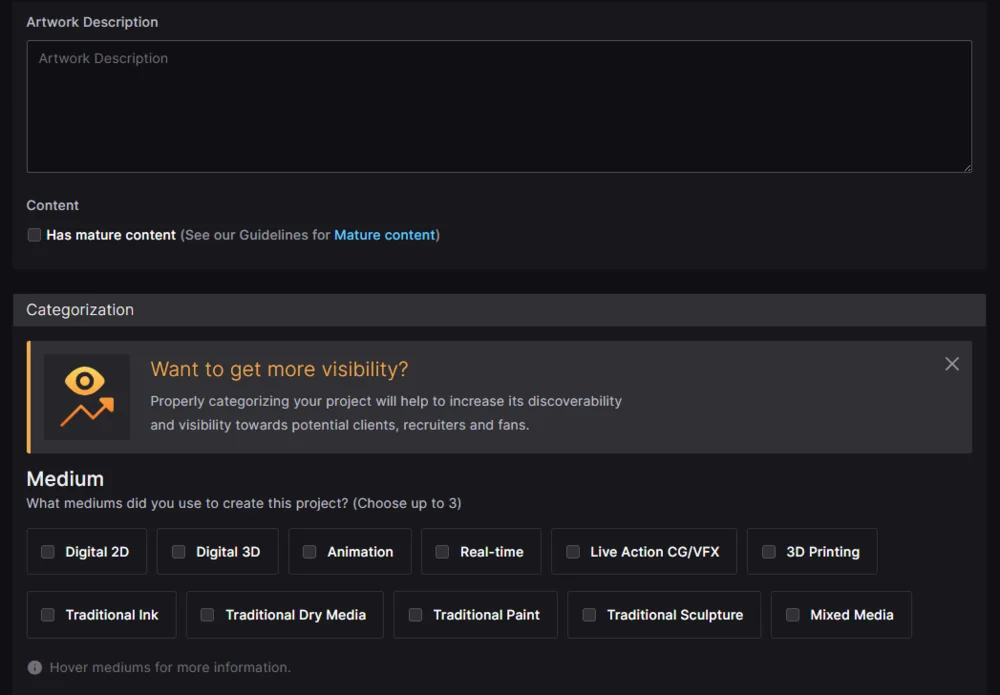Enable Traditional Sculpture medium

coord(589,615)
